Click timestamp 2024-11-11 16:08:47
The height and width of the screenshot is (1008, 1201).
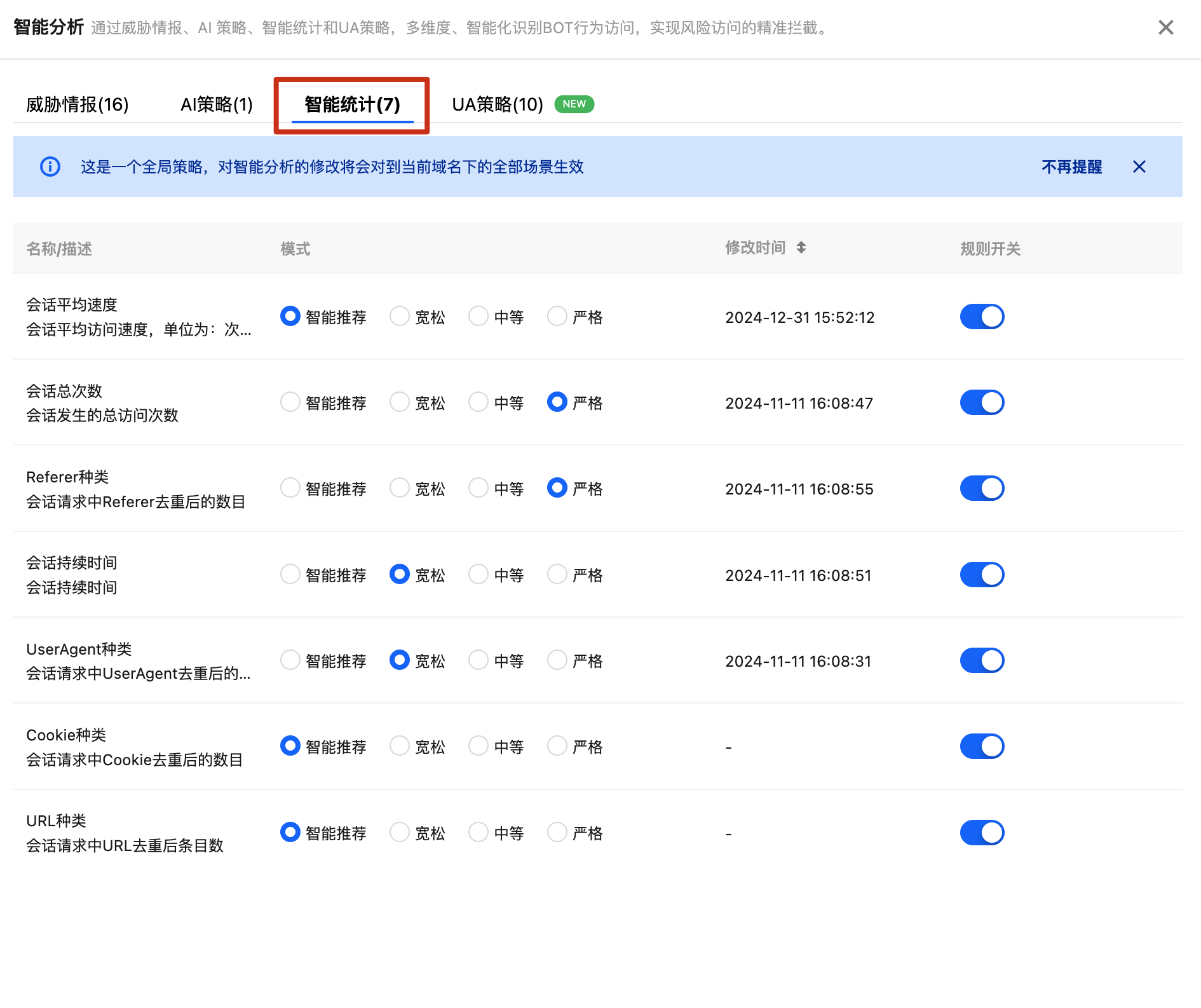(799, 403)
